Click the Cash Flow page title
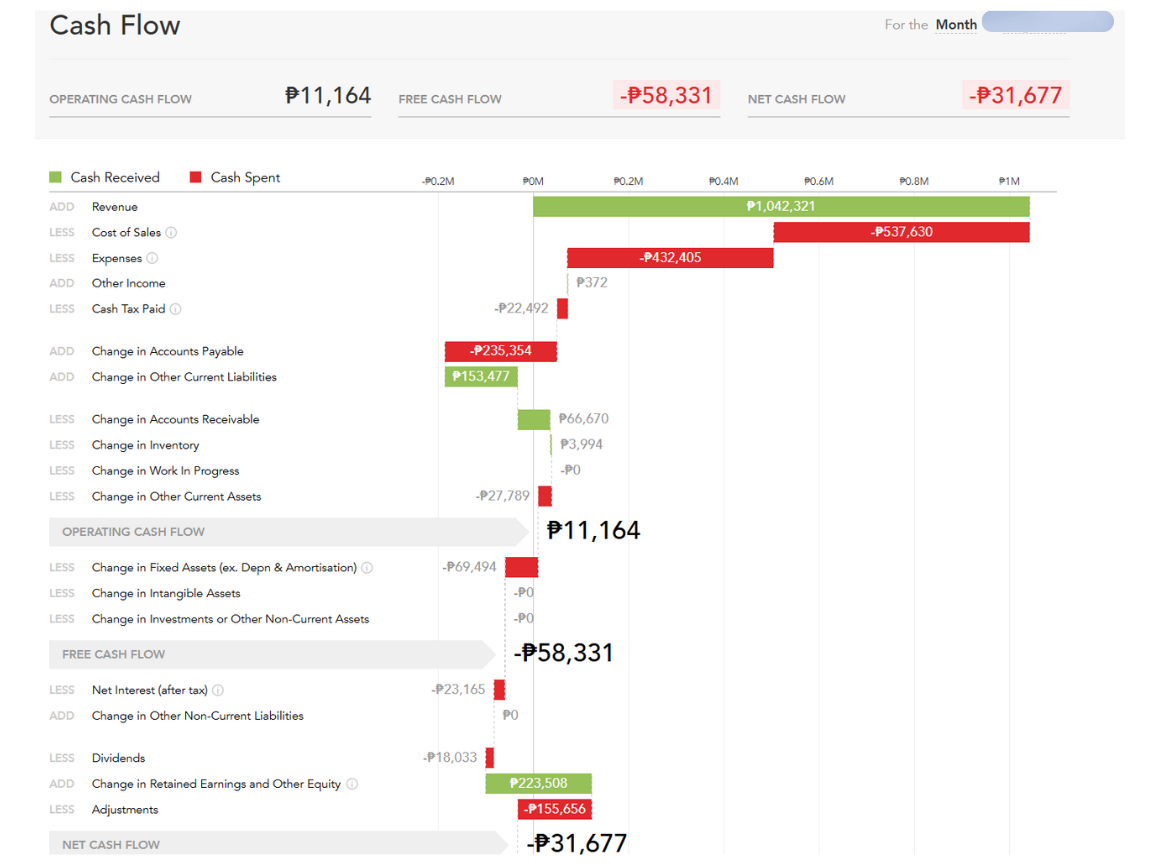 (115, 26)
